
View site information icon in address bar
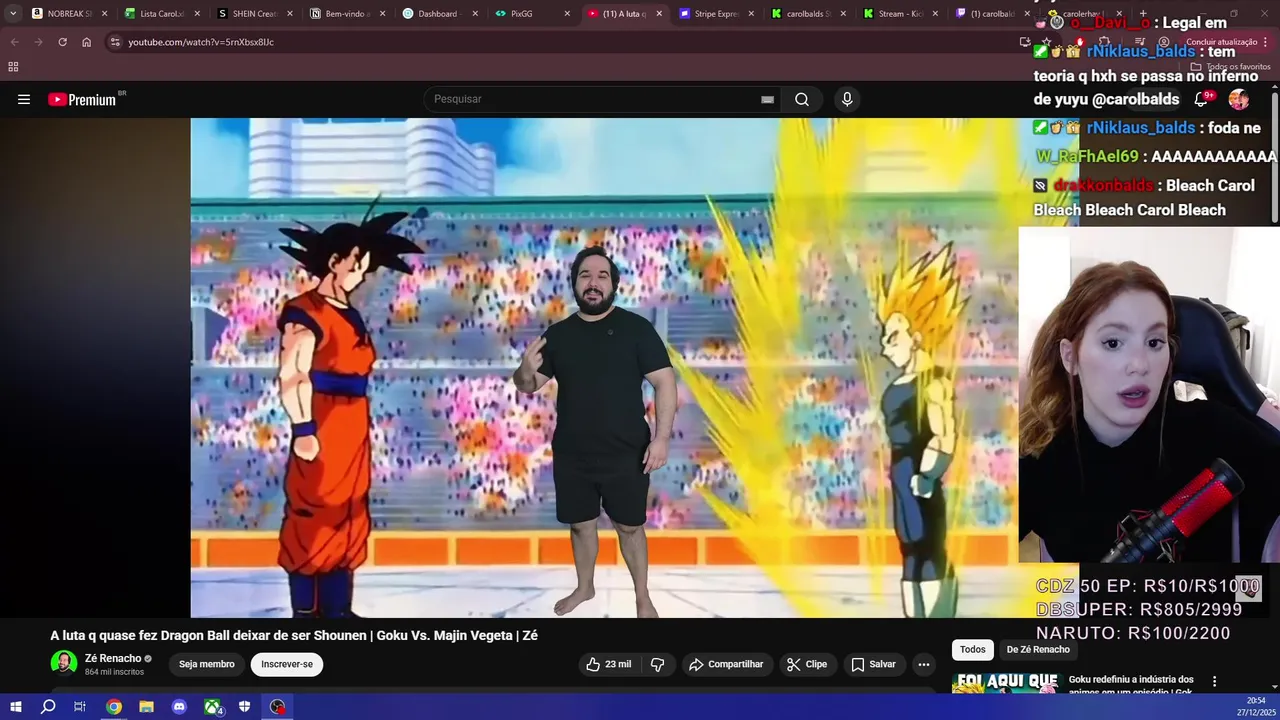pyautogui.click(x=115, y=42)
